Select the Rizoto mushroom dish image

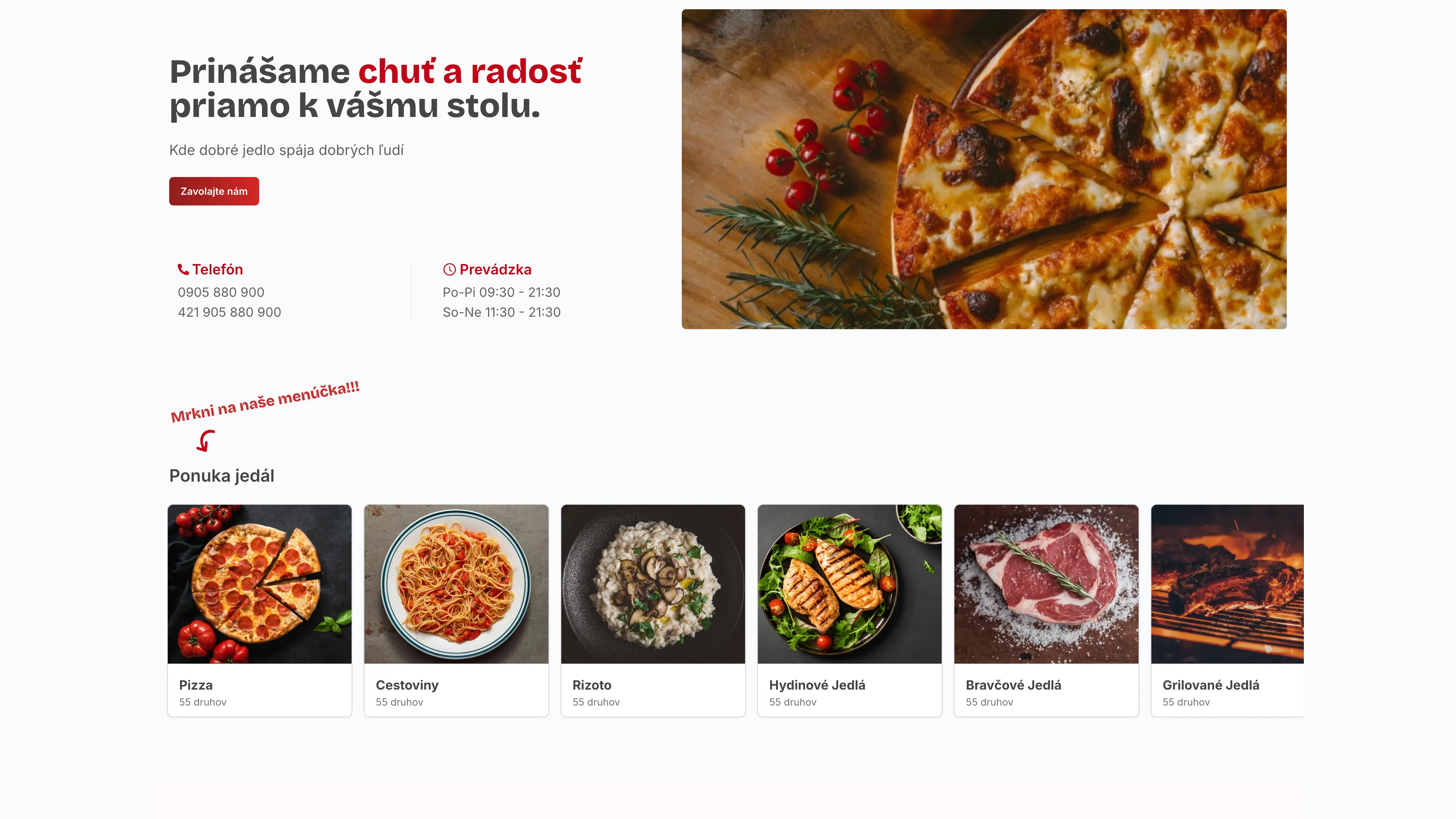(x=653, y=584)
